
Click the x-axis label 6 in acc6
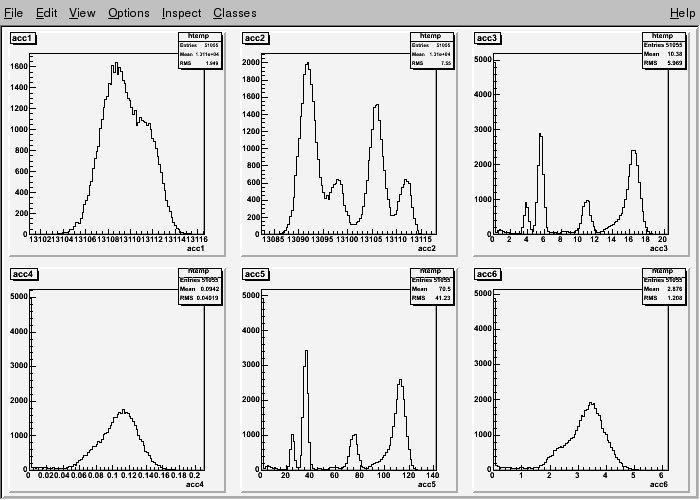[661, 475]
